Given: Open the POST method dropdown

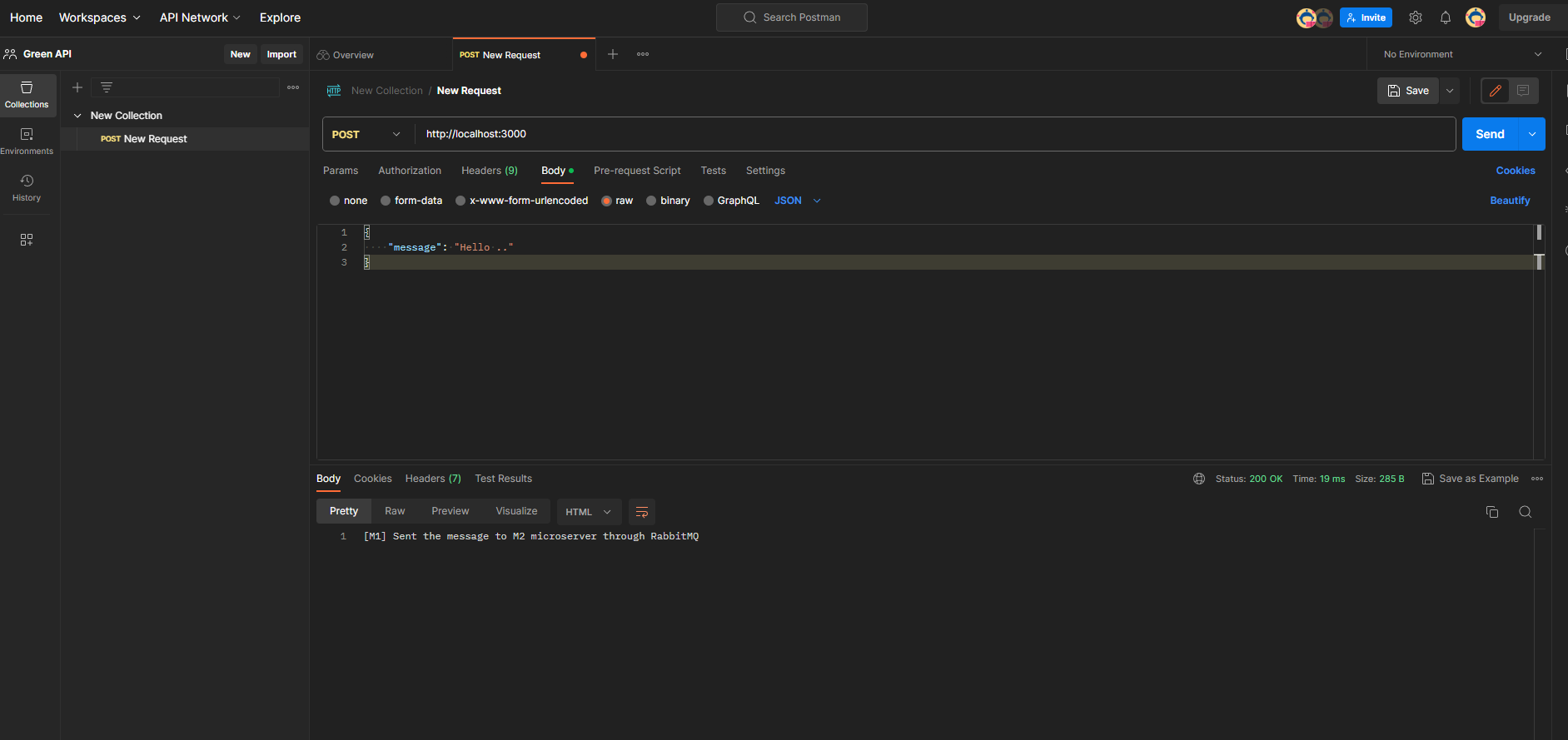Looking at the screenshot, I should click(x=367, y=134).
